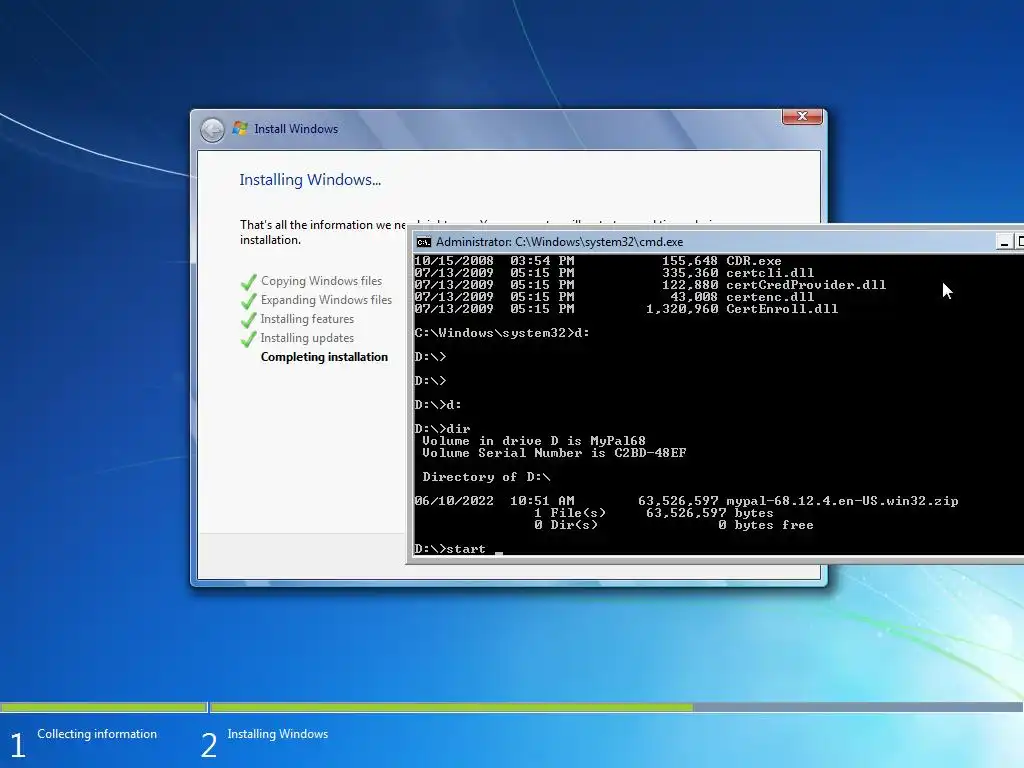Screen dimensions: 1024x768
Task: Click the '0 bytes free' text in cmd
Action: (766, 525)
